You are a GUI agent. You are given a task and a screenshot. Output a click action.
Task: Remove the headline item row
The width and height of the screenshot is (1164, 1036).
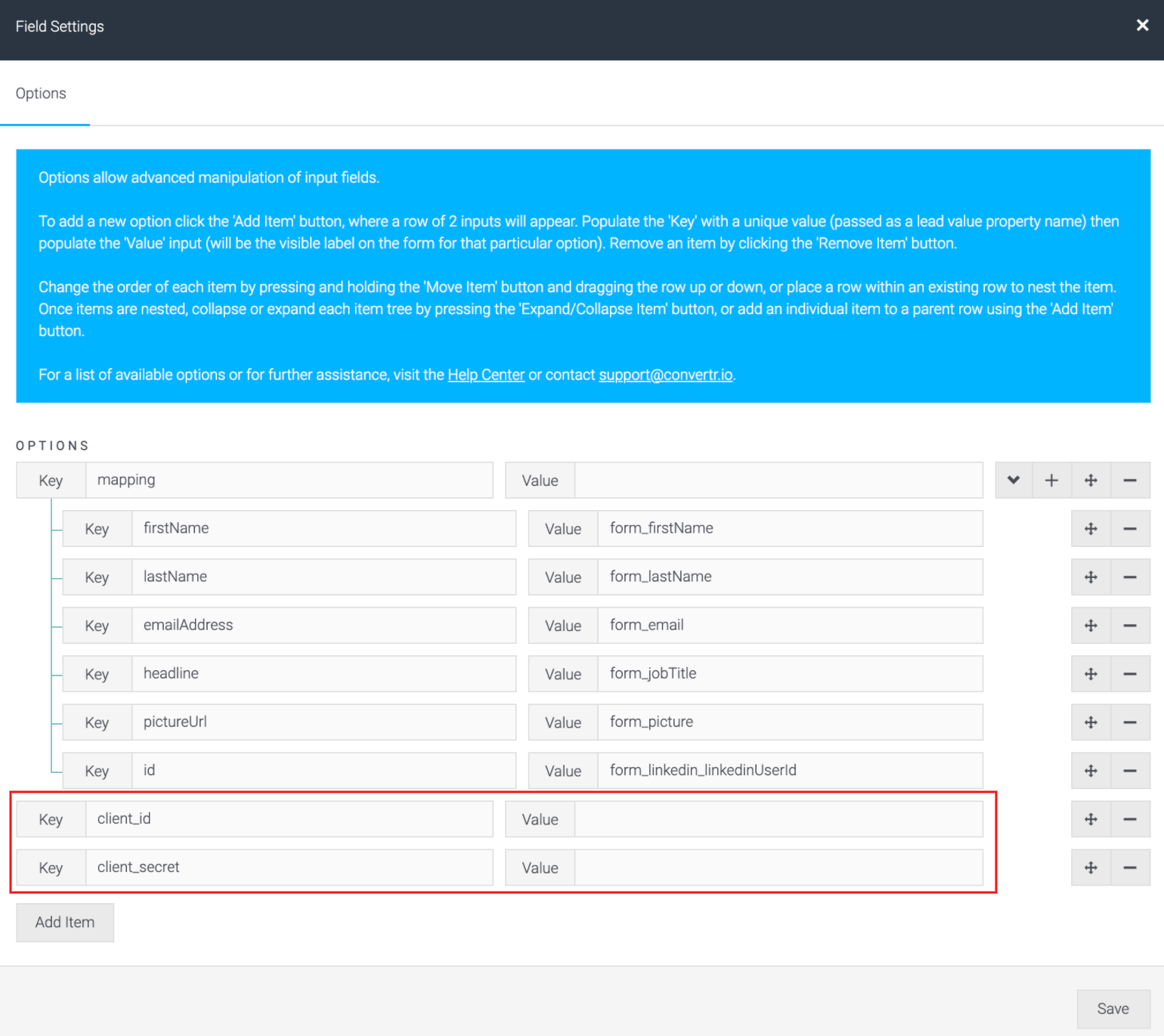[x=1130, y=673]
